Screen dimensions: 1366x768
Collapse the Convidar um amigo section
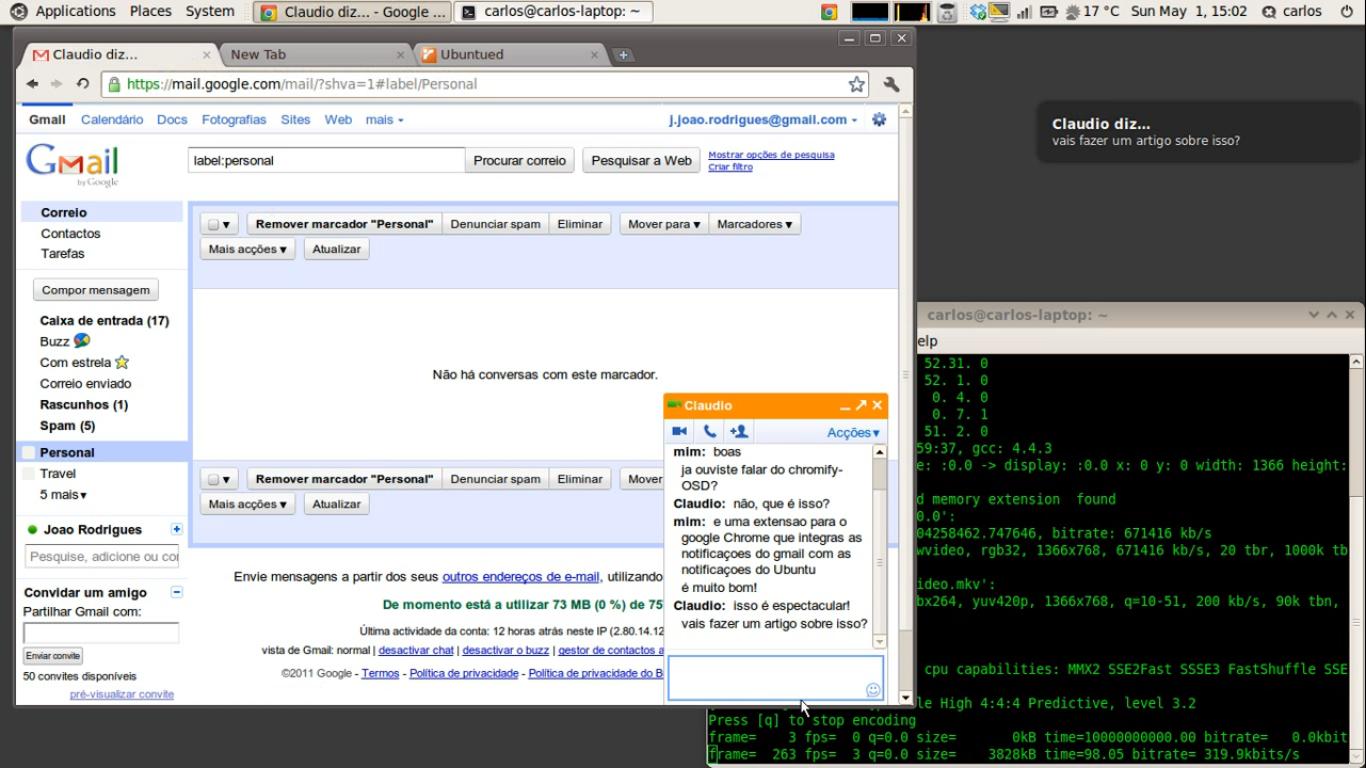(177, 592)
